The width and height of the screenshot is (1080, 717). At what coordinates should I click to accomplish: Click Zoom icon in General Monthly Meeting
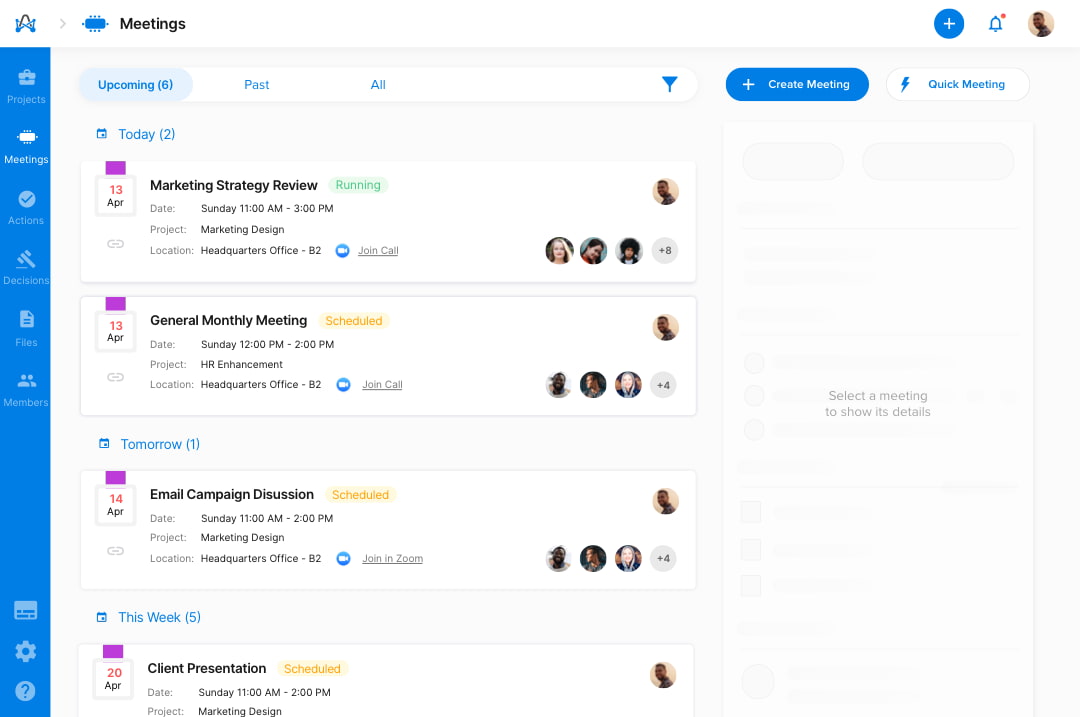[x=343, y=384]
